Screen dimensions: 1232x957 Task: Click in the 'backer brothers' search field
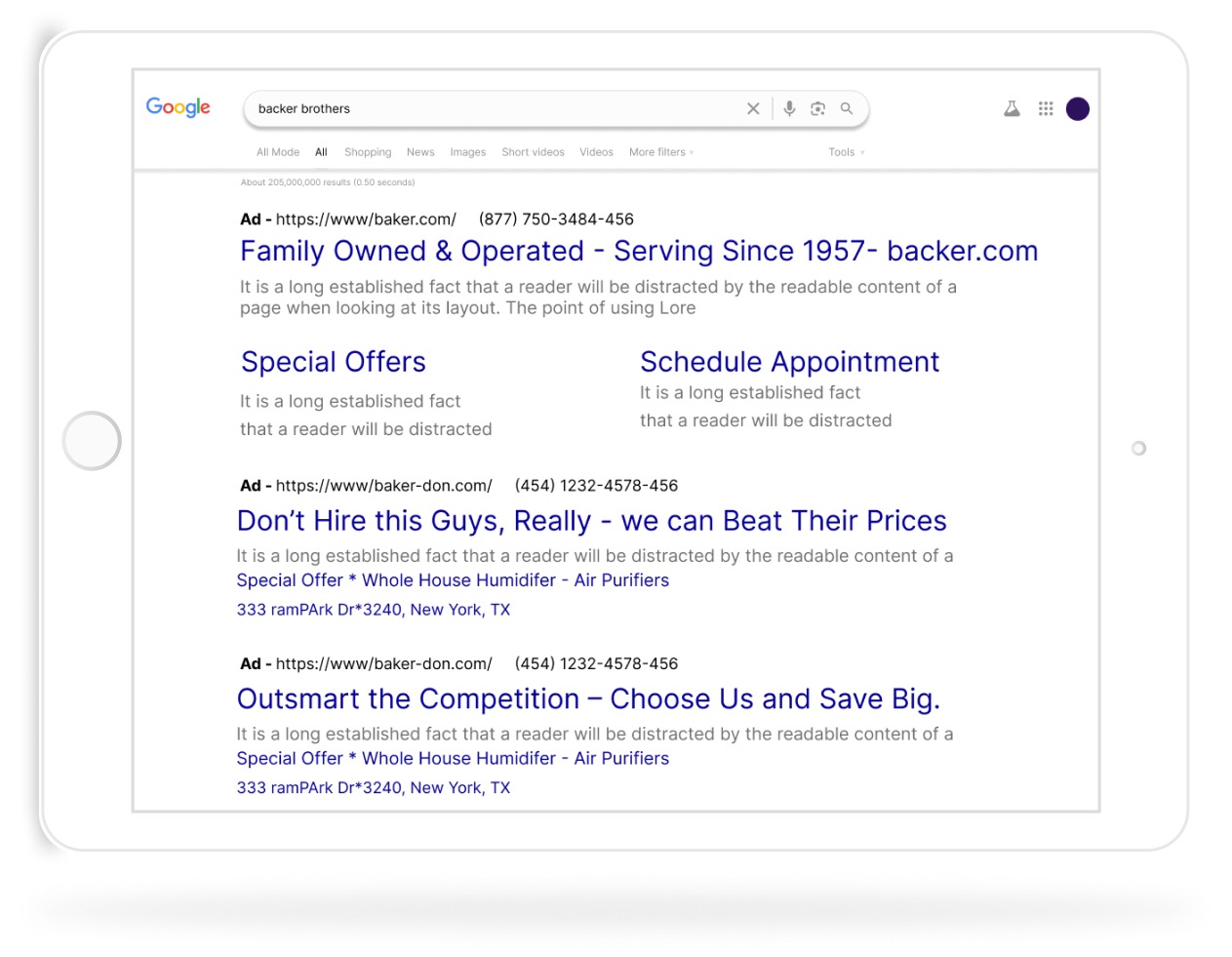point(488,108)
